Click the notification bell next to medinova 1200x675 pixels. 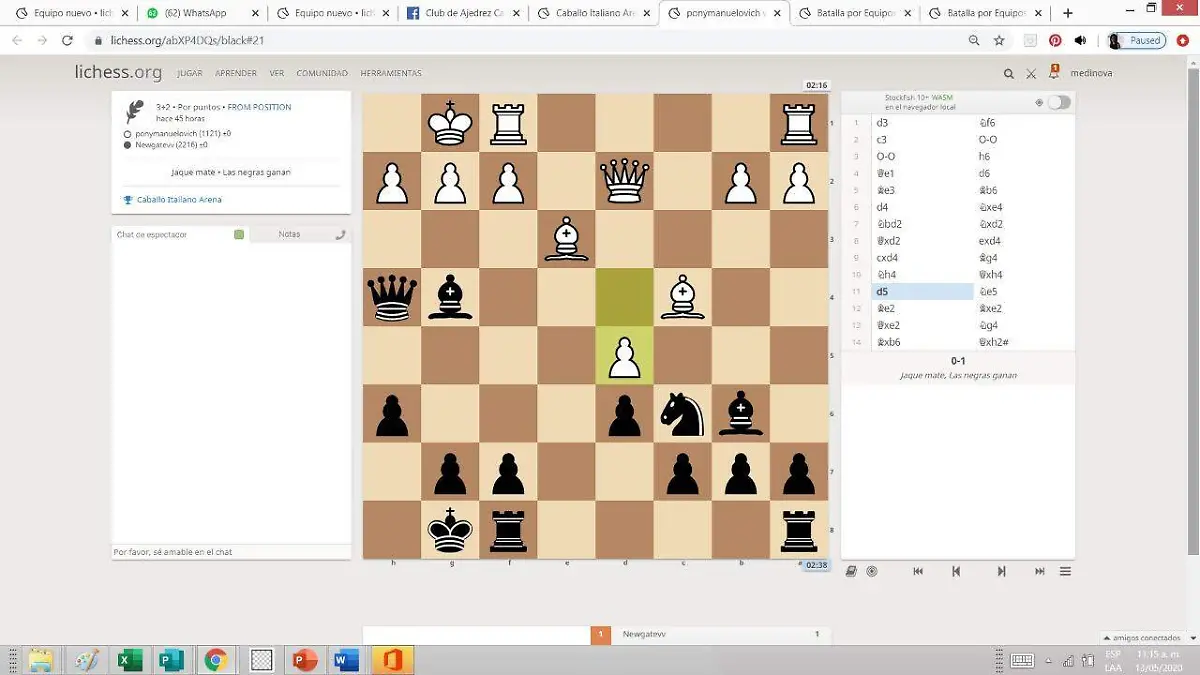(x=1054, y=72)
